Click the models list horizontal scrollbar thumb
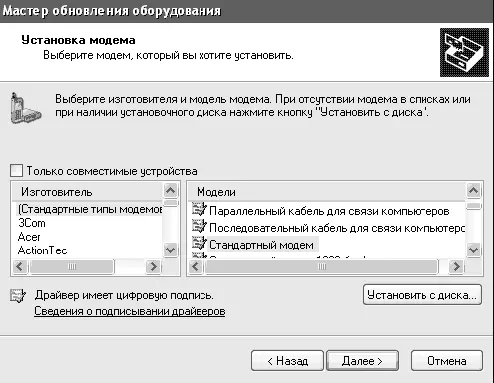Screen dimensions: 494x383 [321, 266]
